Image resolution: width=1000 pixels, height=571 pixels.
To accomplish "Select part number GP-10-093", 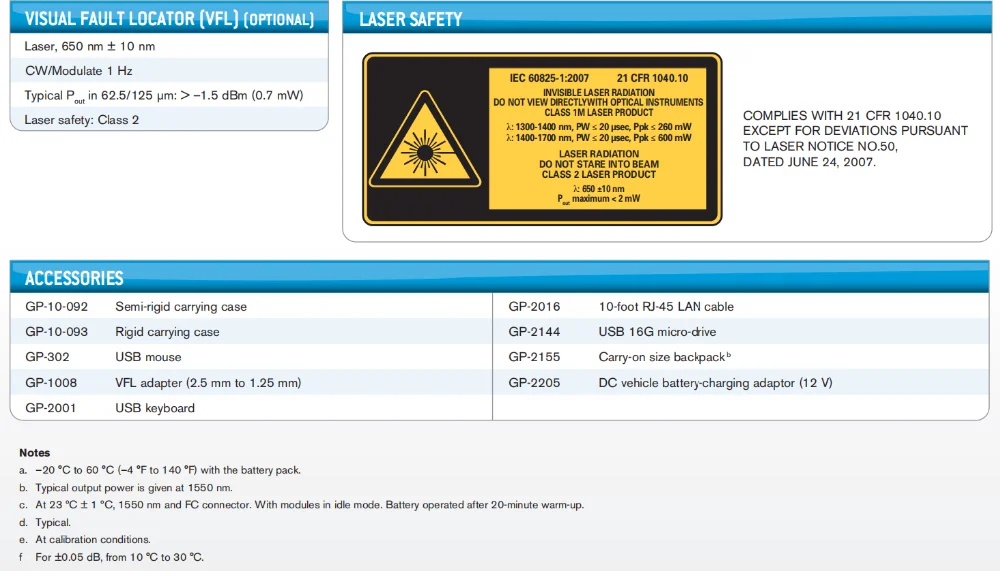I will tap(57, 332).
